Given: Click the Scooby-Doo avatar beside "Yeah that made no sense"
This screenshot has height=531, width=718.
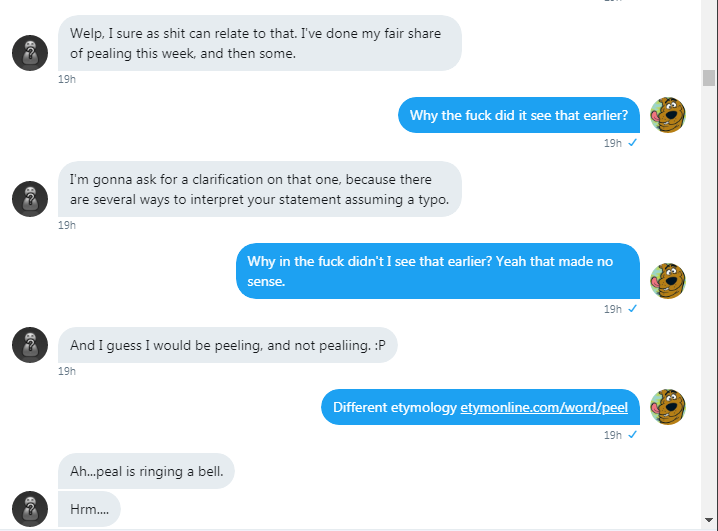Looking at the screenshot, I should 667,281.
